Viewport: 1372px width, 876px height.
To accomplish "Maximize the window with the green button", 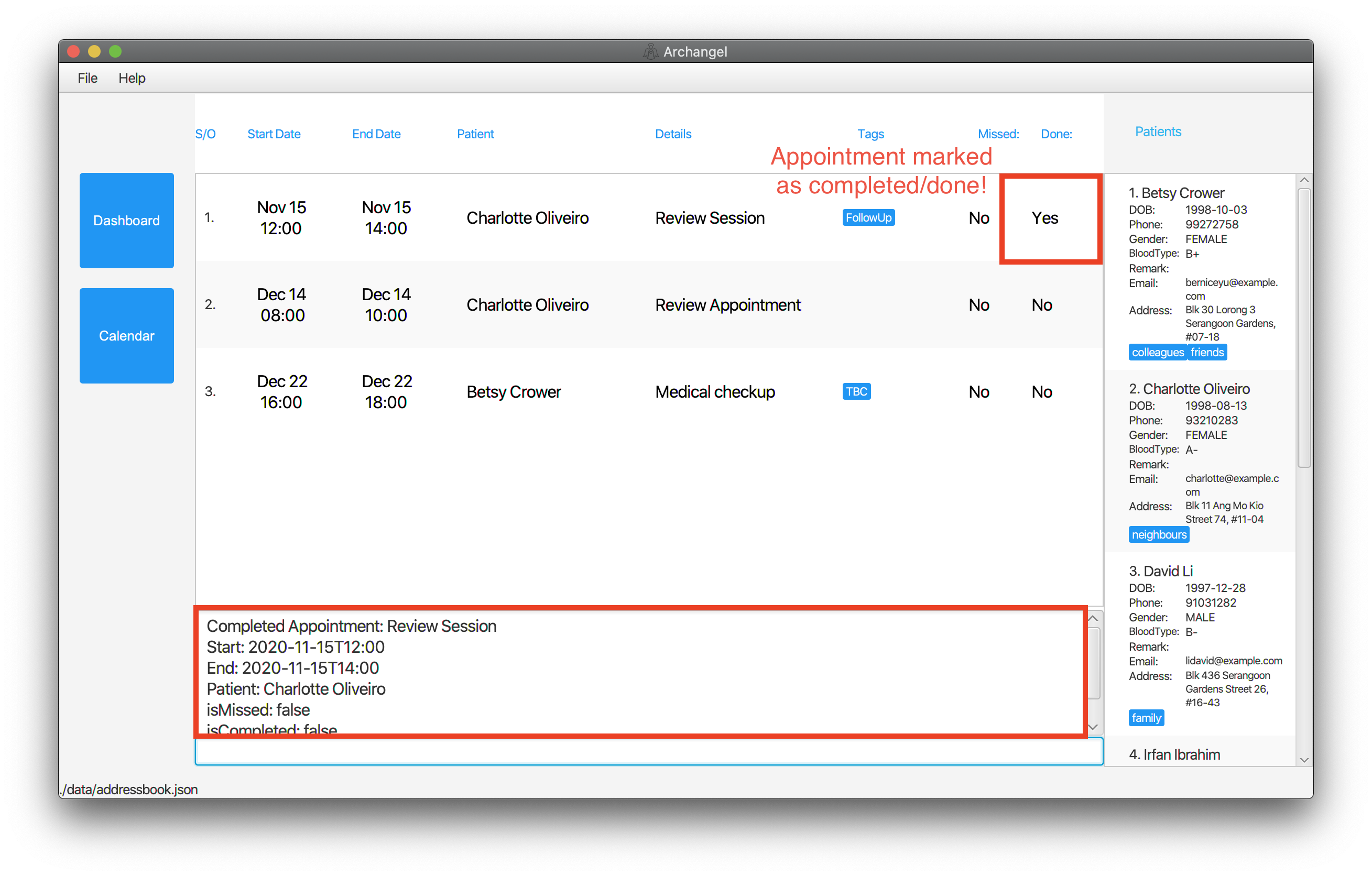I will click(115, 51).
